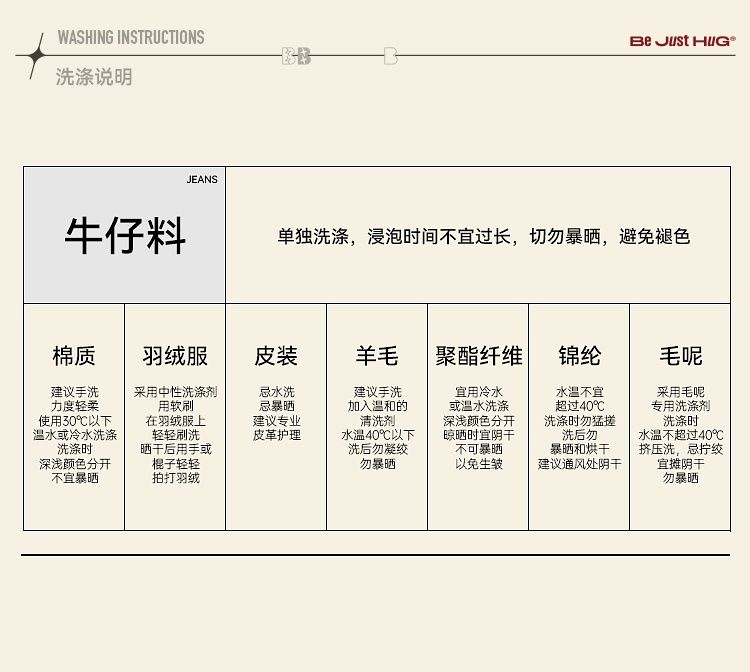
Task: Click the denim washing instruction text
Action: coord(483,237)
